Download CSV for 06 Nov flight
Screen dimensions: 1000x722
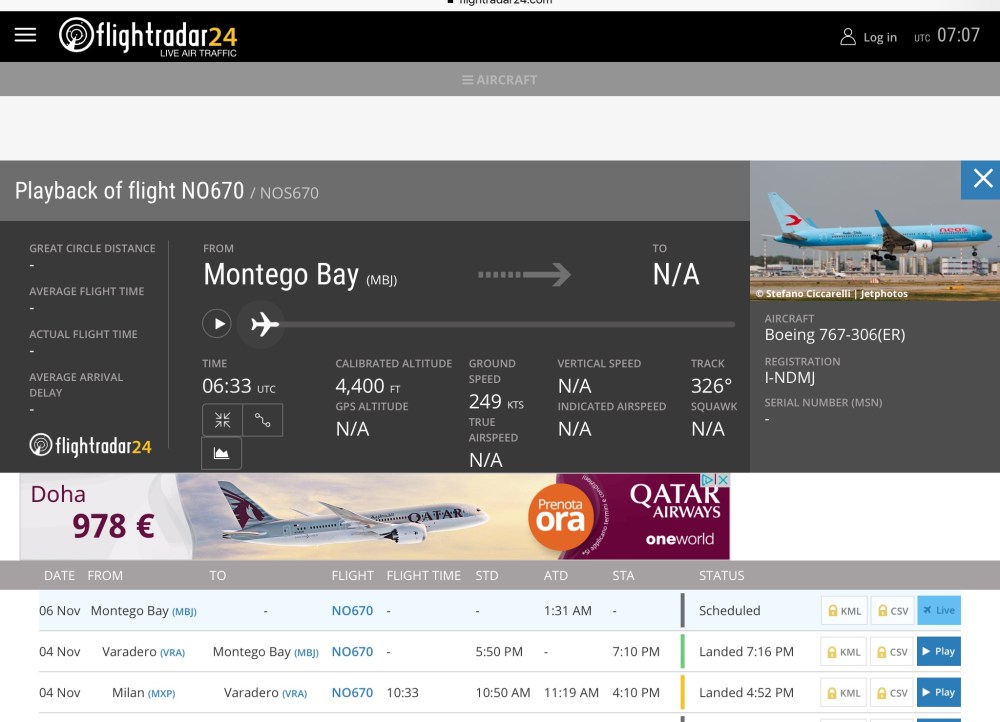[x=892, y=610]
